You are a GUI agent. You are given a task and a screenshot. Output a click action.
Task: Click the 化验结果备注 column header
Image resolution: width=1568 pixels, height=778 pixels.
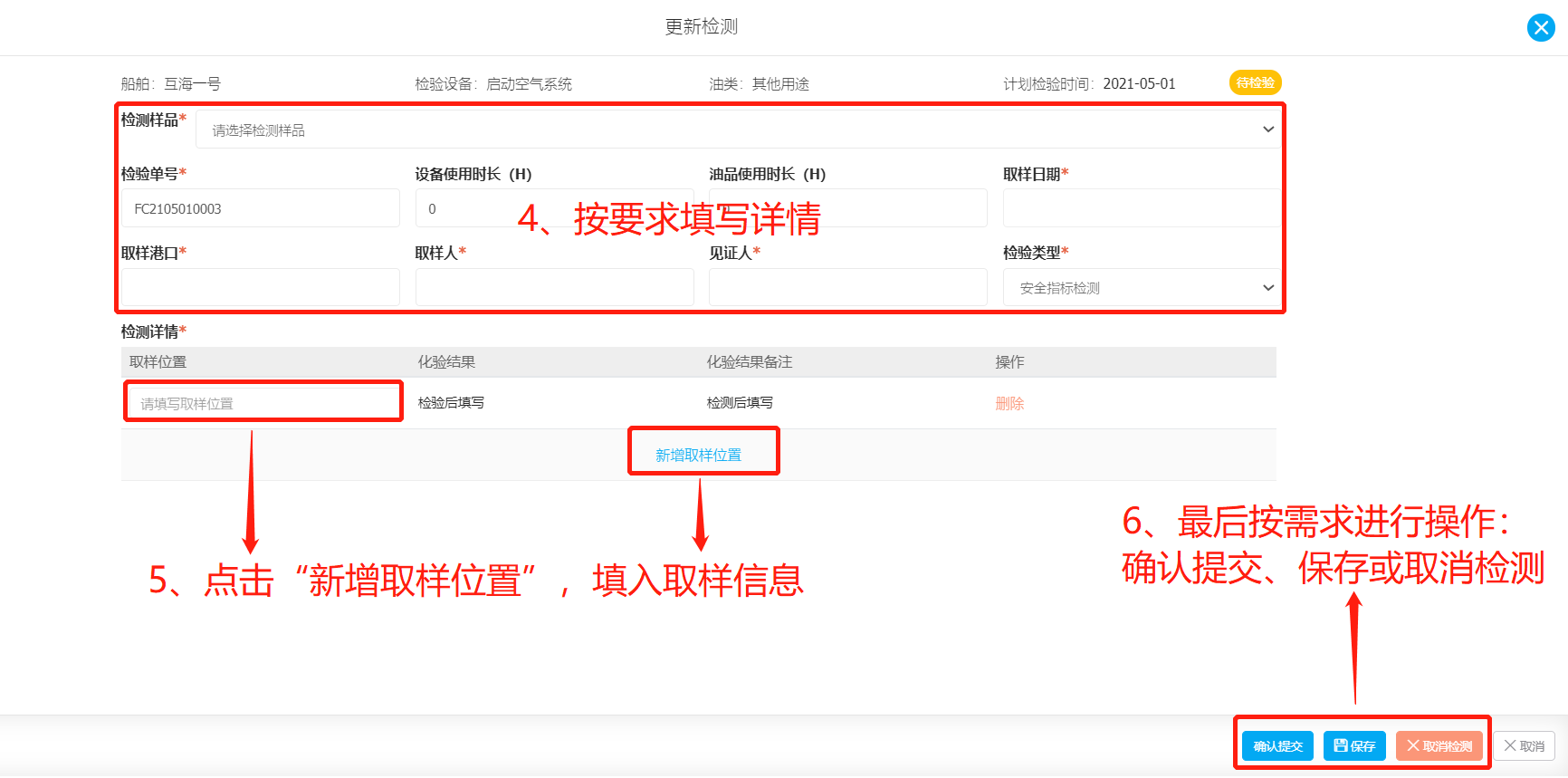[750, 362]
